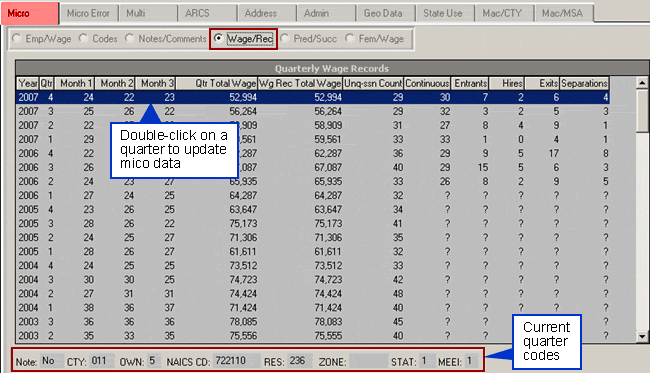
Task: Click the Year column header
Action: click(x=28, y=83)
